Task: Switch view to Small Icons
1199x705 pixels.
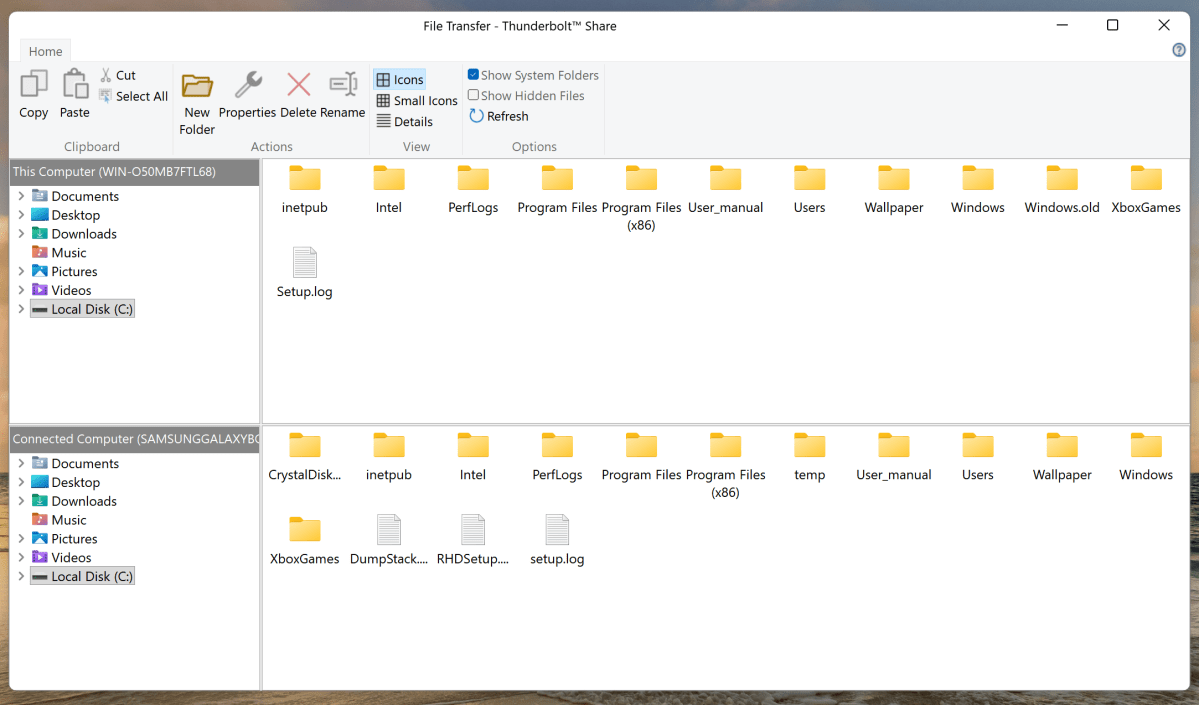Action: point(416,100)
